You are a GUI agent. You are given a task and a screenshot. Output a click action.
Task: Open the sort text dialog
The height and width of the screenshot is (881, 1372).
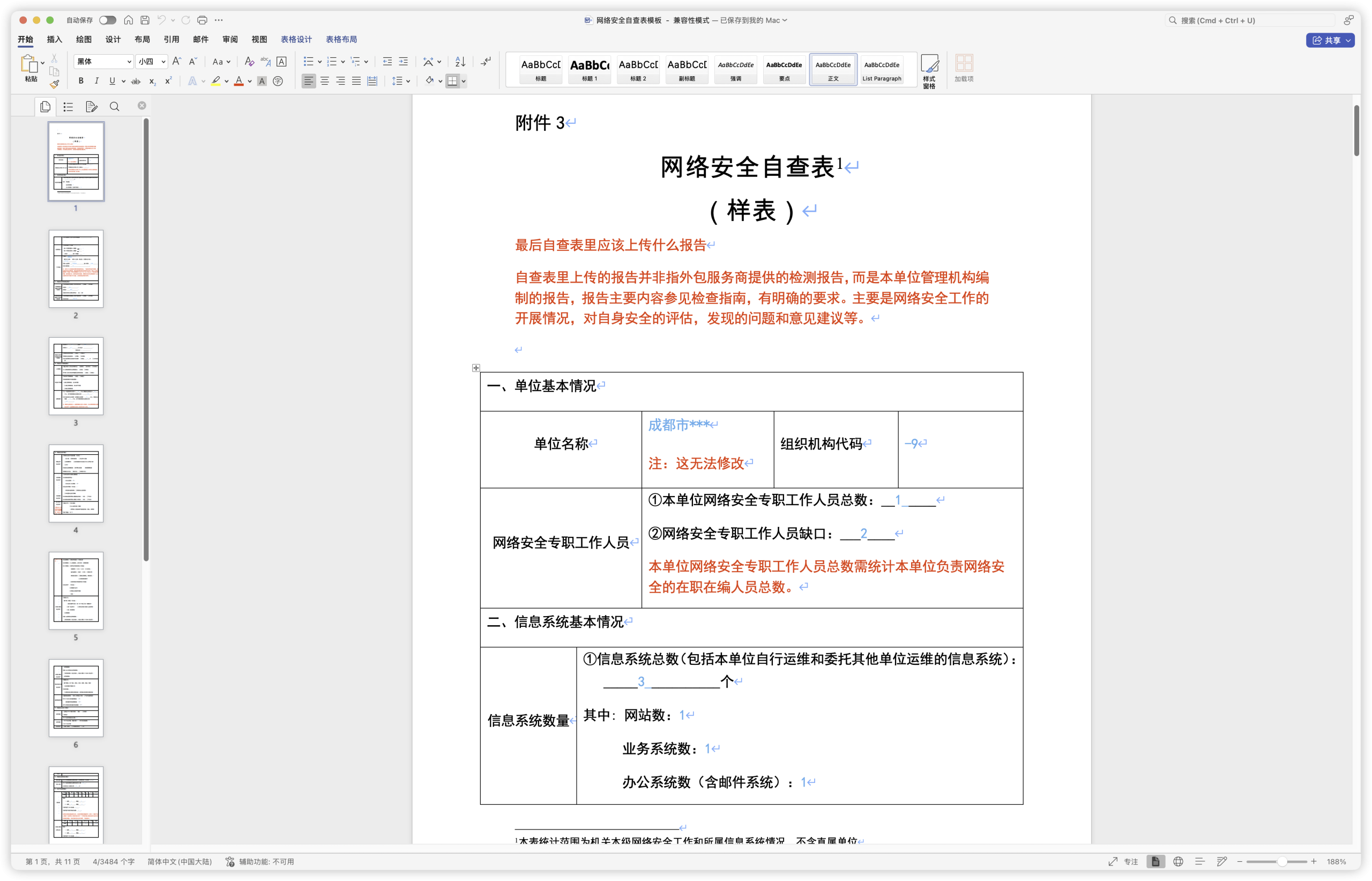coord(460,61)
